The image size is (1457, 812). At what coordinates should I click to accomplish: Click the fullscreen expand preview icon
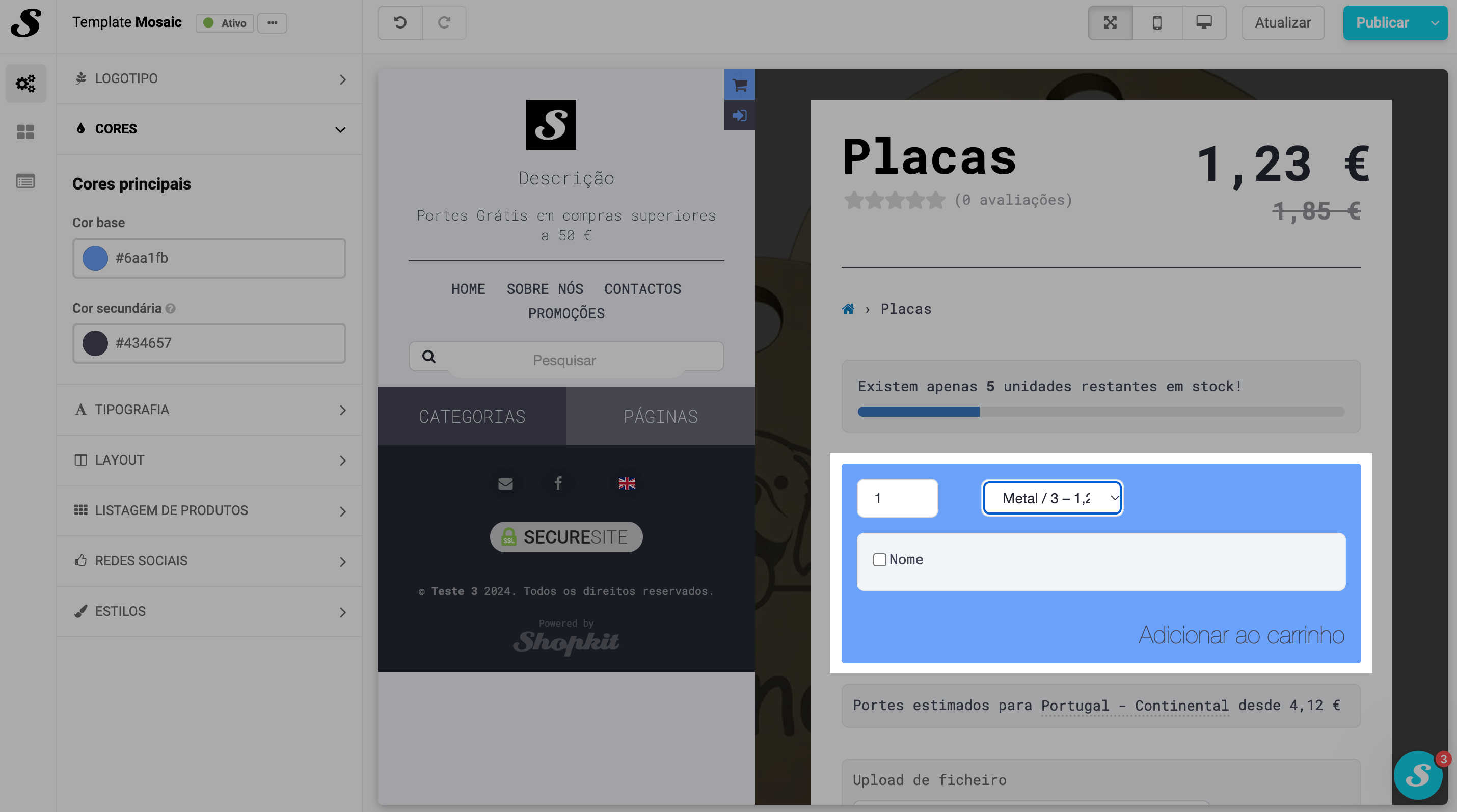click(x=1110, y=22)
